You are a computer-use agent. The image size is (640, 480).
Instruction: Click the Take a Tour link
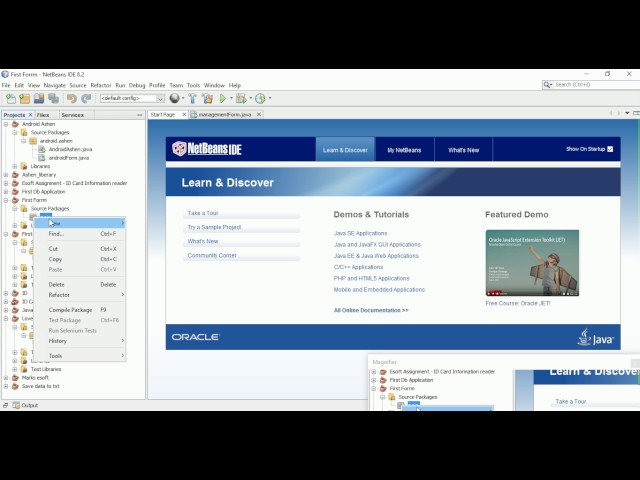203,213
